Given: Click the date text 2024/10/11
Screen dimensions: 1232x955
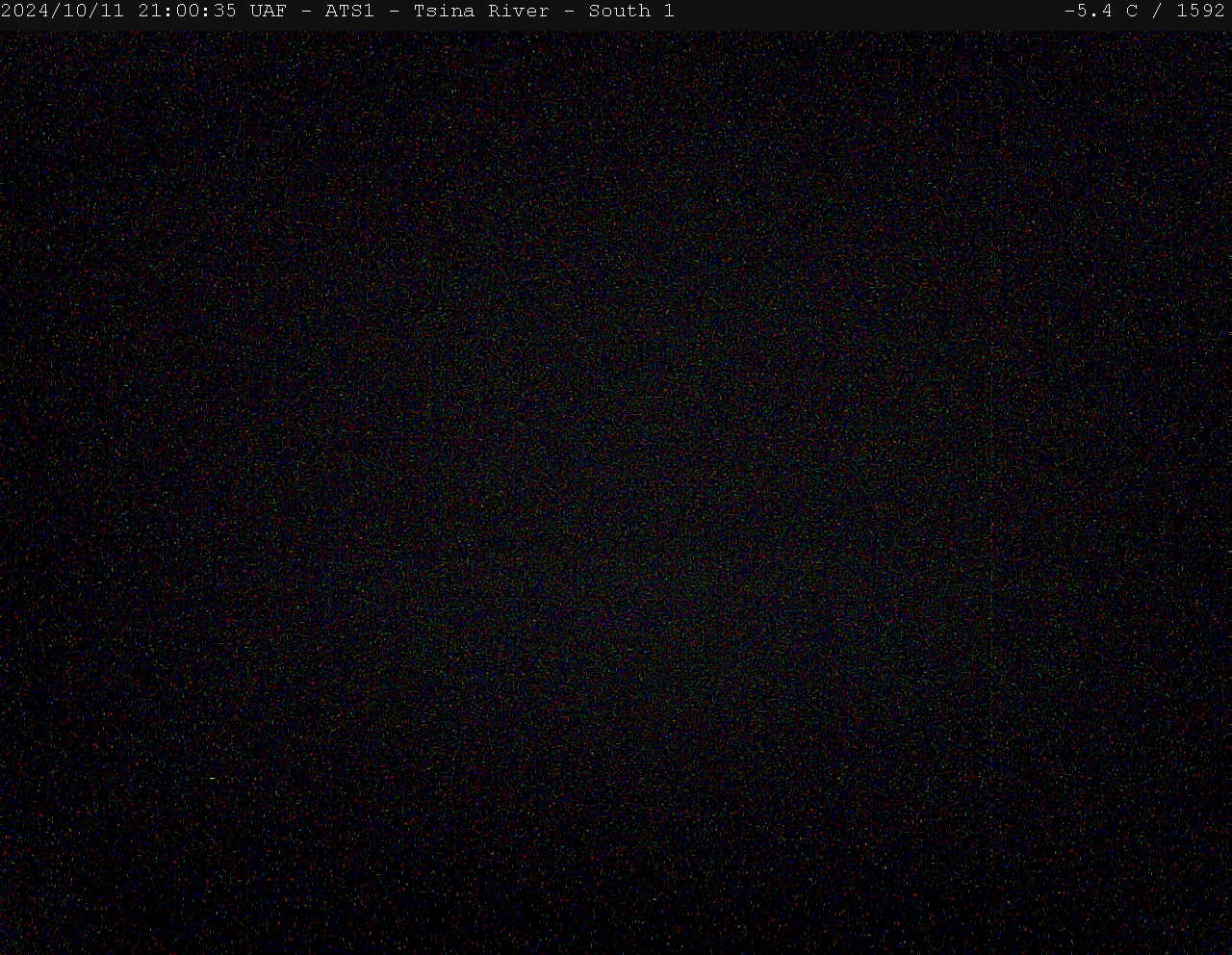Looking at the screenshot, I should [x=64, y=12].
